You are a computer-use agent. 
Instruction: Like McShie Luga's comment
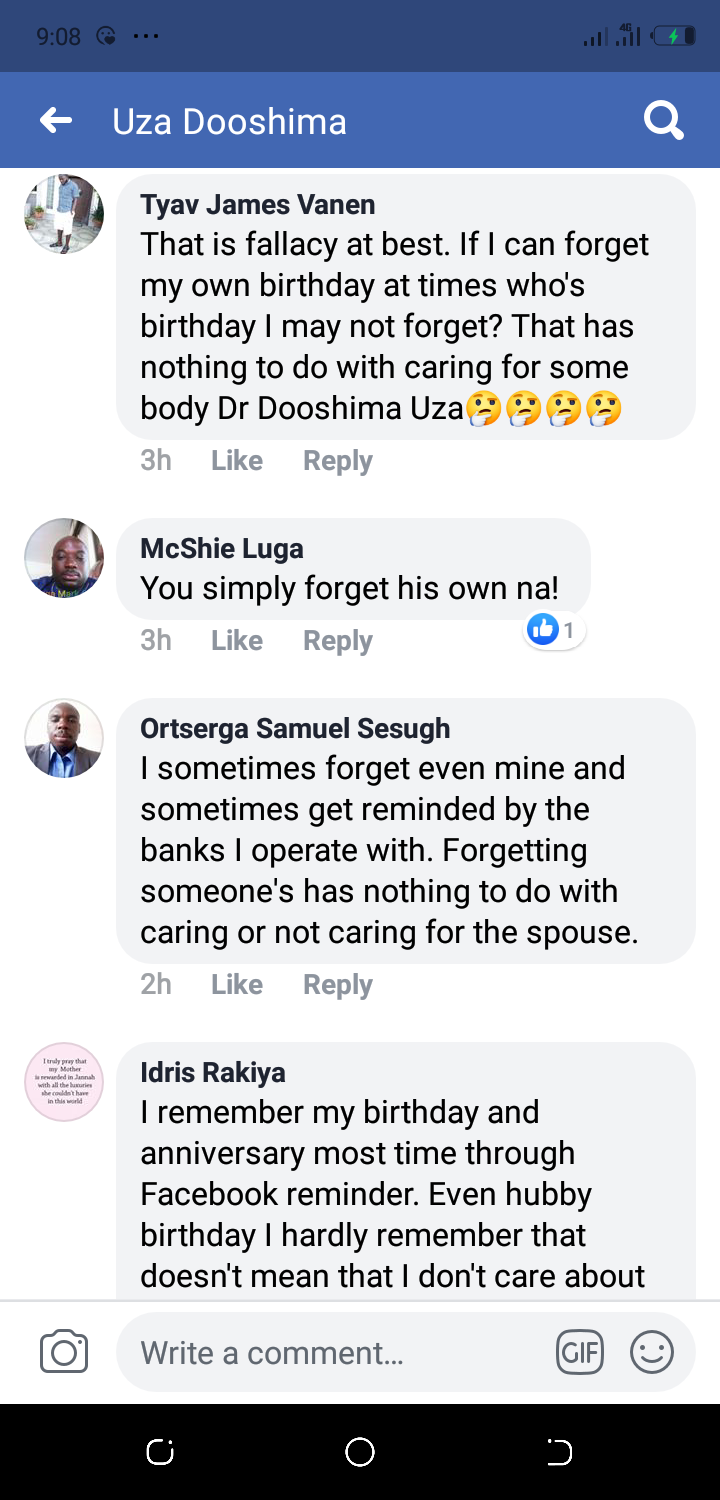[x=237, y=641]
